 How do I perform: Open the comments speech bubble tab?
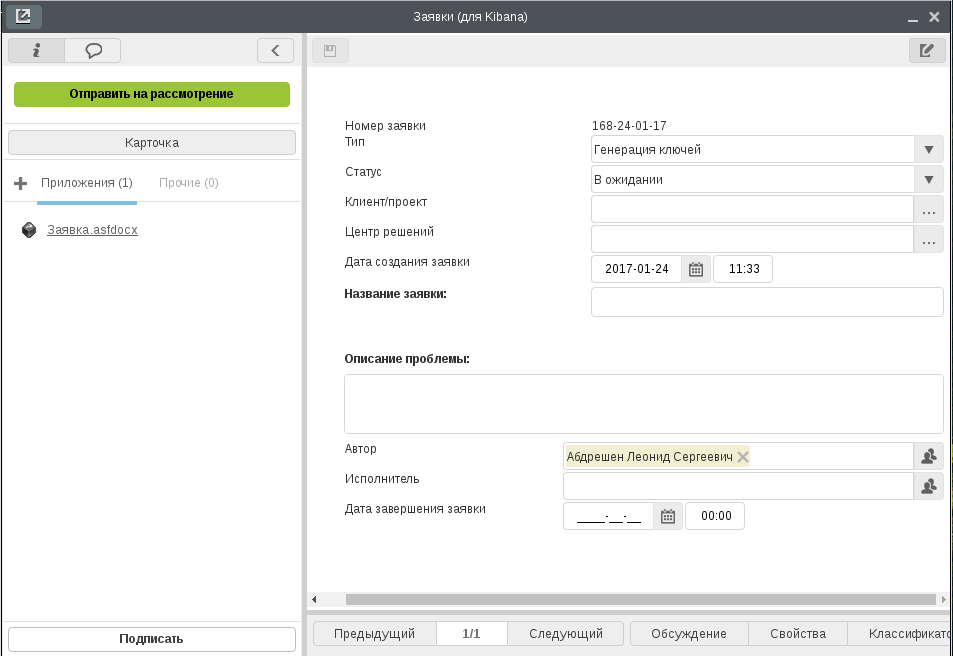coord(93,50)
